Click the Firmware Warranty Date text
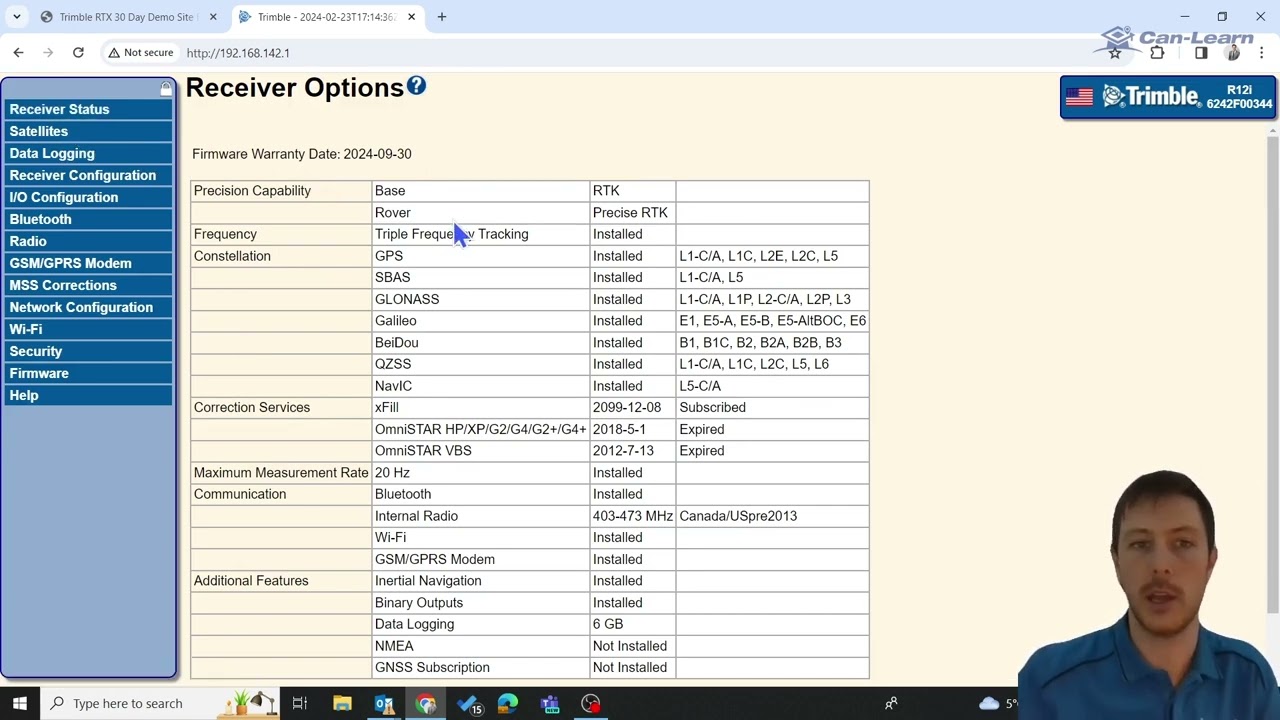The width and height of the screenshot is (1280, 720). [x=302, y=154]
